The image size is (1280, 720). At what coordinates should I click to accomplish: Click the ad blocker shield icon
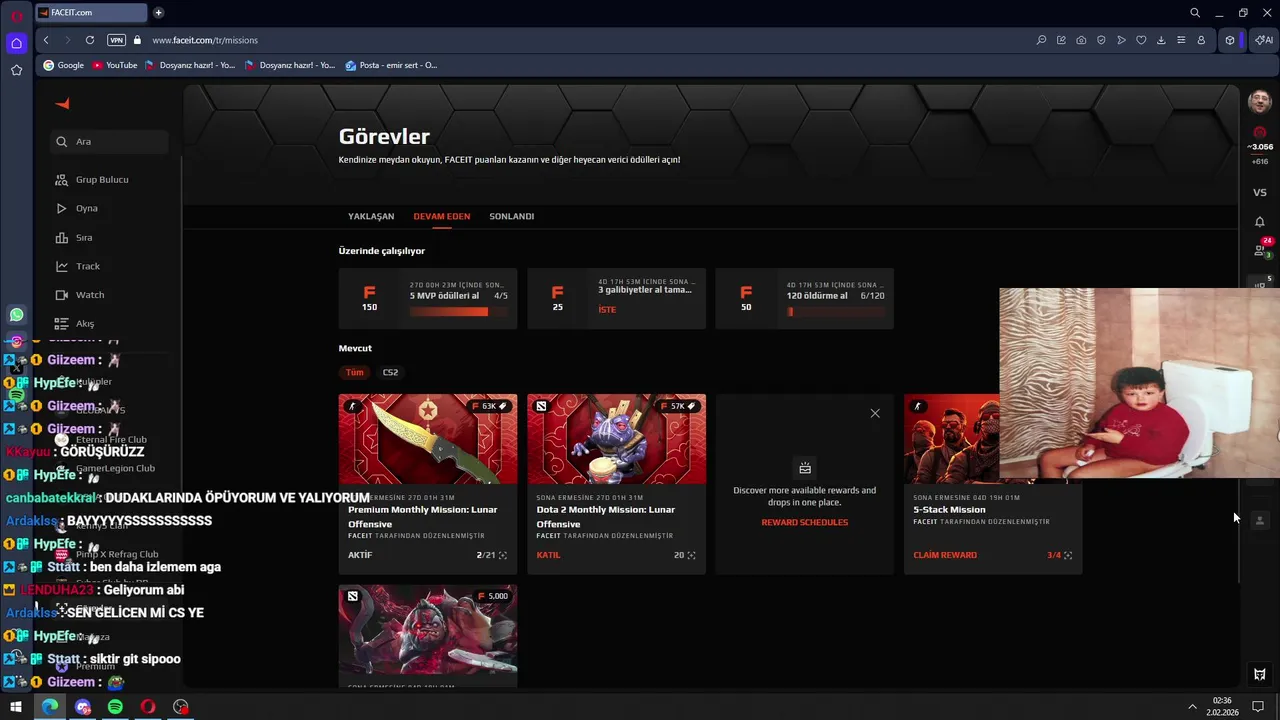coord(1101,40)
